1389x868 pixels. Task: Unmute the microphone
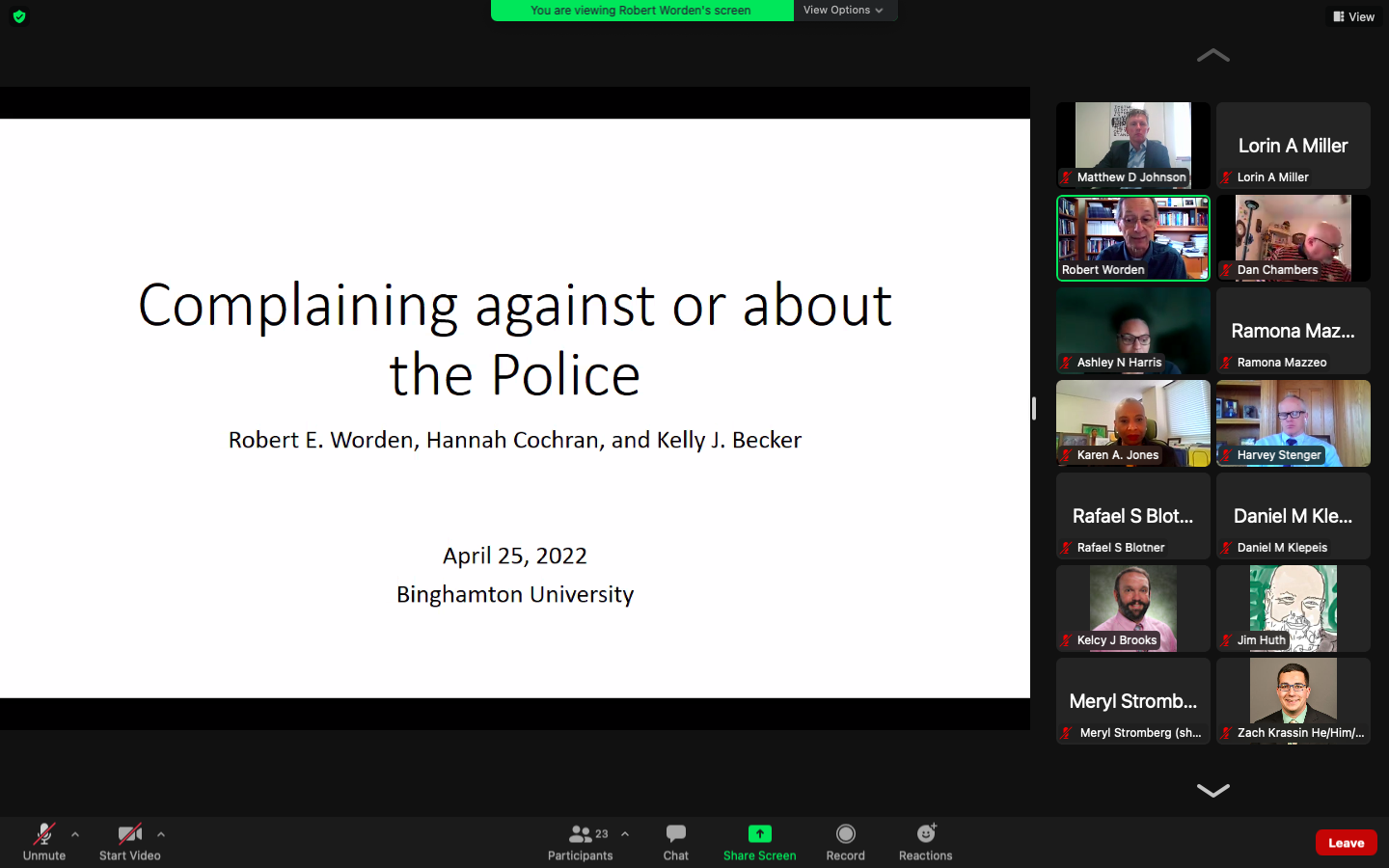(44, 841)
